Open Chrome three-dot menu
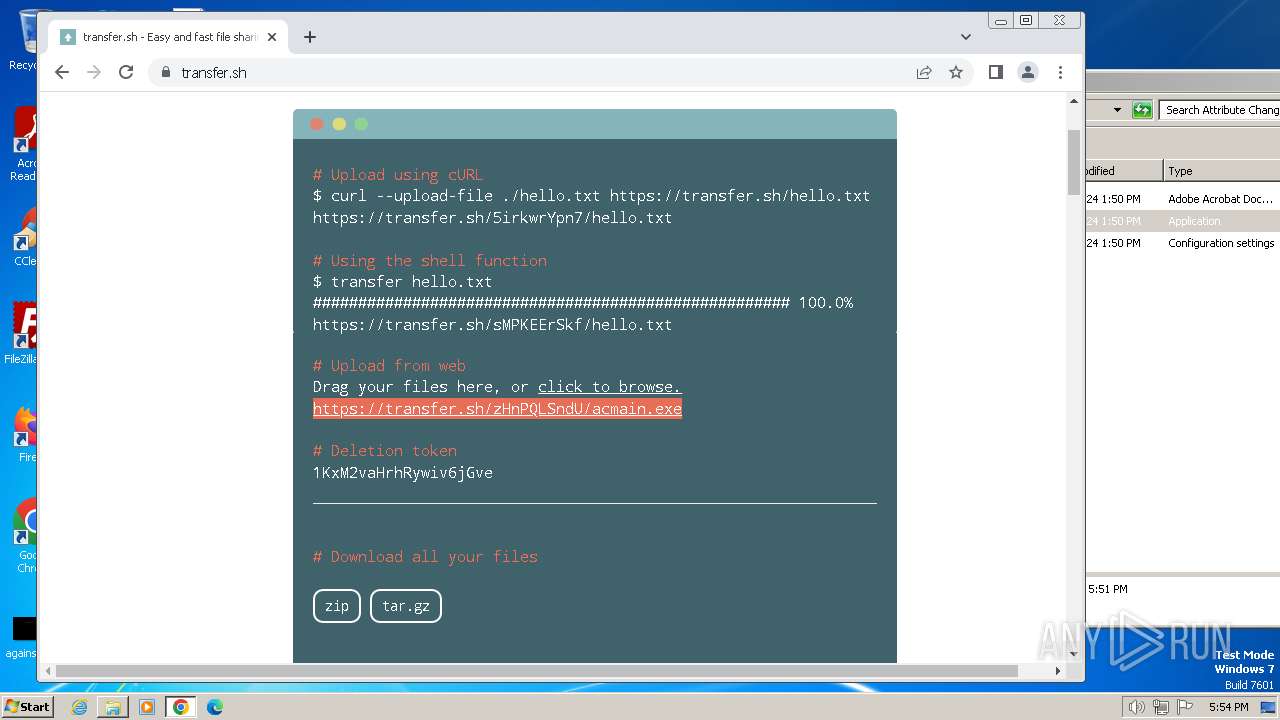The height and width of the screenshot is (720, 1280). coord(1060,72)
